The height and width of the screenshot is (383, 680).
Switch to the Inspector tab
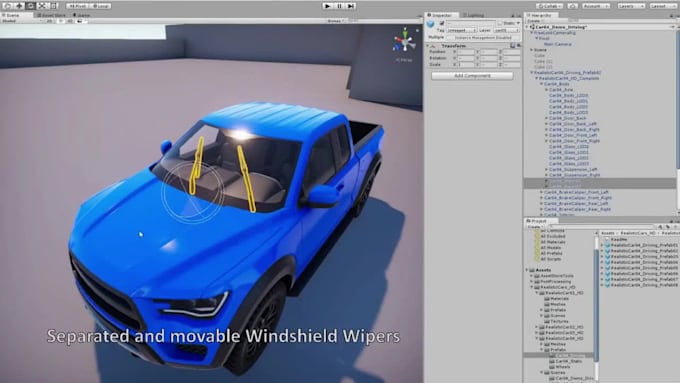tap(440, 15)
